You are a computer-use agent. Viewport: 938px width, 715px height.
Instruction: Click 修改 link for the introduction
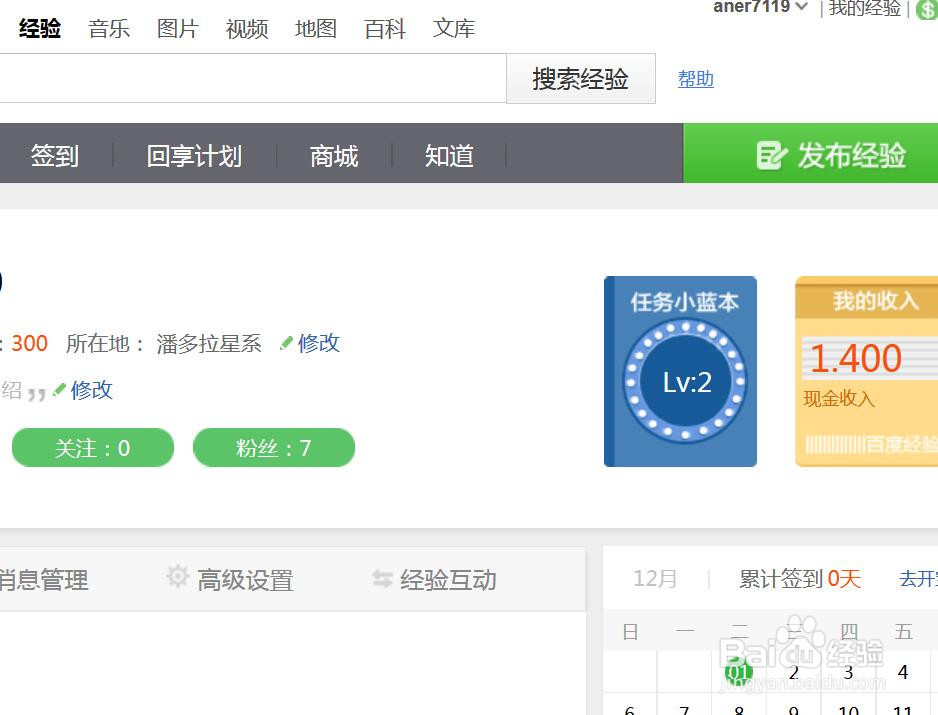[x=92, y=390]
